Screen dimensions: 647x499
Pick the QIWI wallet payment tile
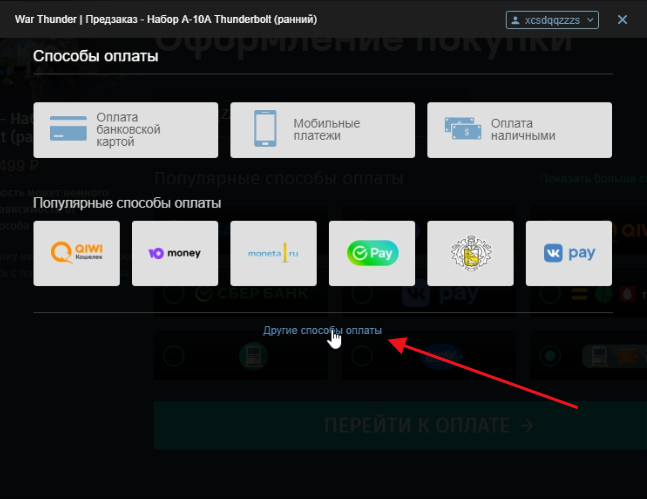tap(77, 253)
